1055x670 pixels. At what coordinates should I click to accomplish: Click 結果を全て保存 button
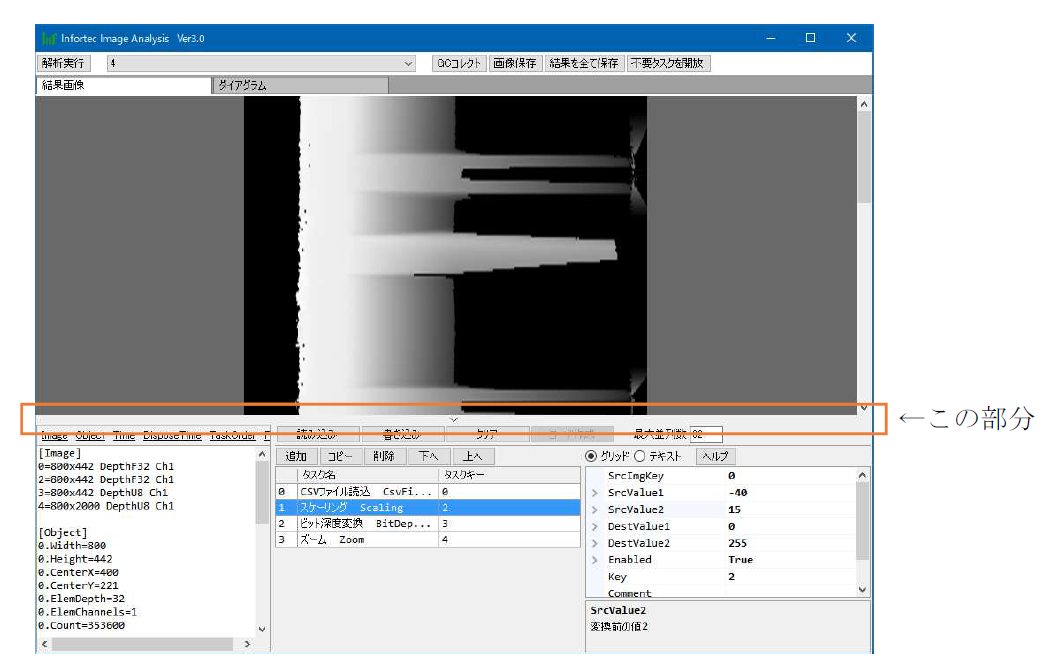[584, 63]
